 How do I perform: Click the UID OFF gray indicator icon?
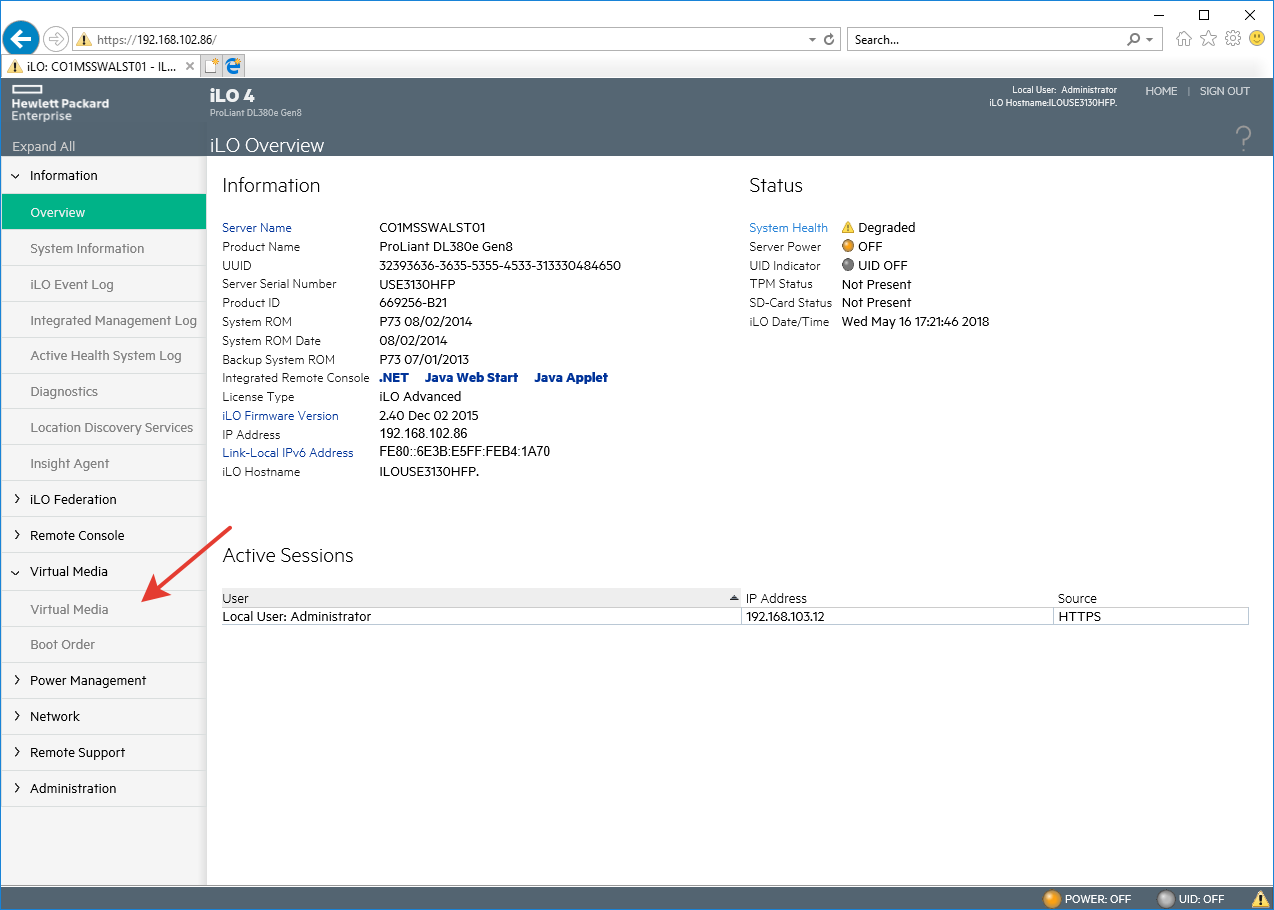point(848,266)
